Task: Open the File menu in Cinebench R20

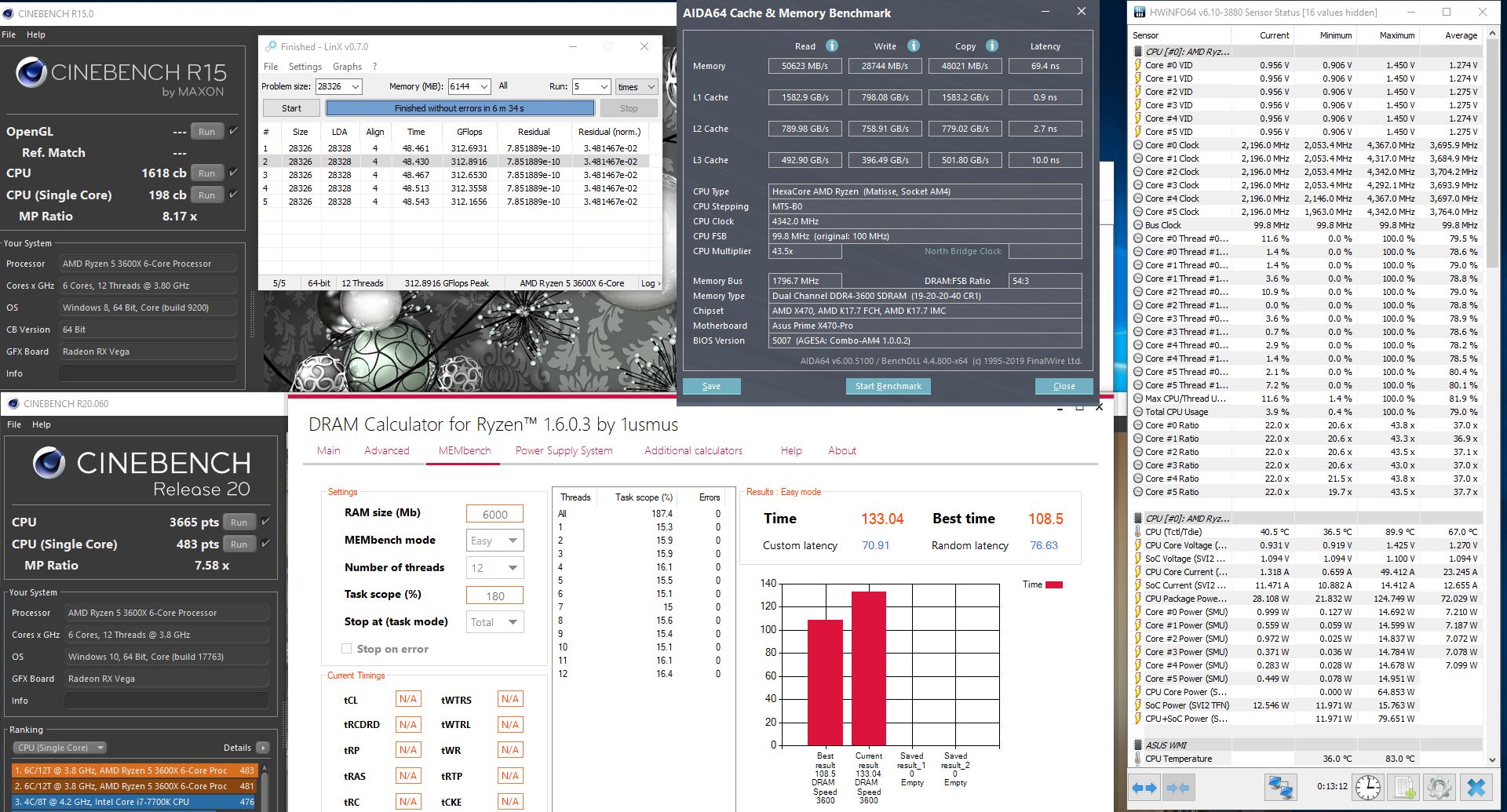Action: pyautogui.click(x=14, y=424)
